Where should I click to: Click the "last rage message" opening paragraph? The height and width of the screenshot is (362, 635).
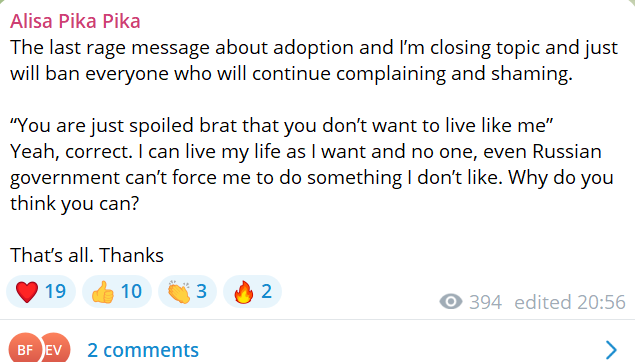point(314,61)
